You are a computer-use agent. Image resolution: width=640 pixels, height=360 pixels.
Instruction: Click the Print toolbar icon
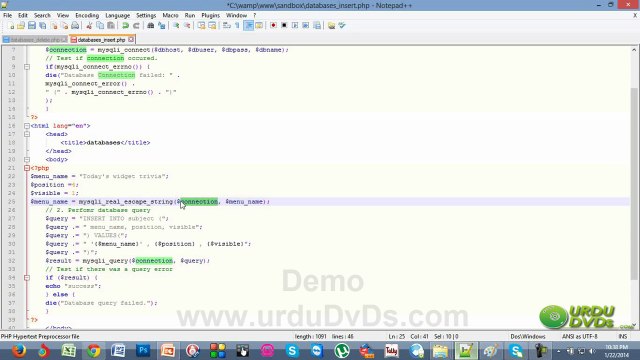(75, 26)
